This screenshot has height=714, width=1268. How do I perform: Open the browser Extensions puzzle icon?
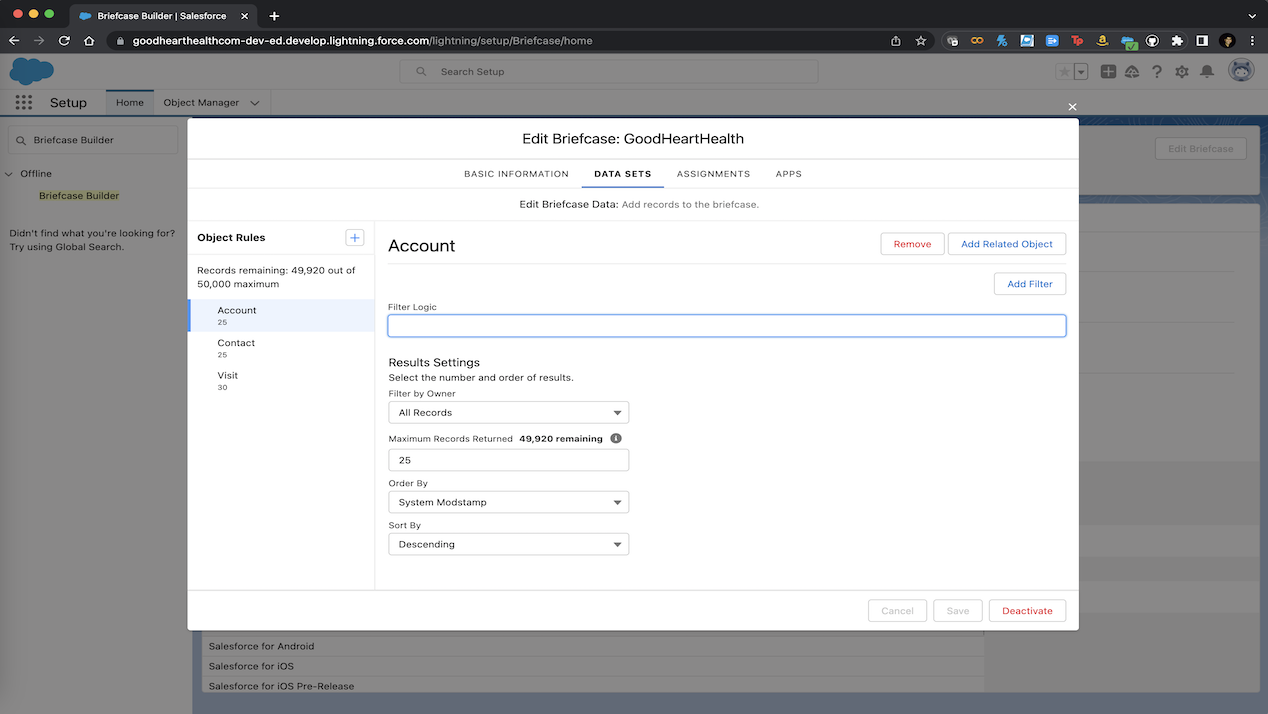(1177, 40)
